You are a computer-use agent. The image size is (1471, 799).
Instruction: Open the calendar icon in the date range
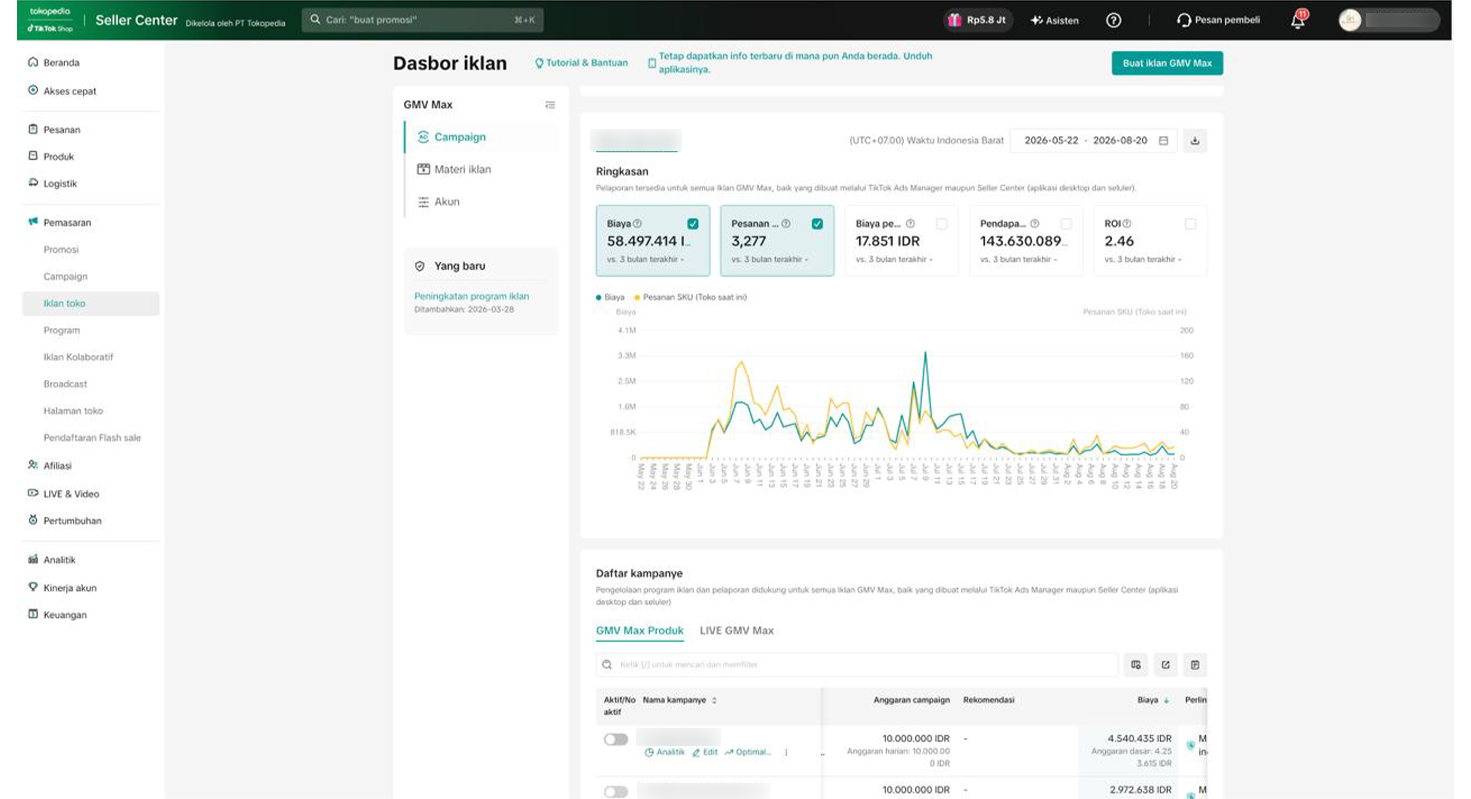pos(1163,141)
